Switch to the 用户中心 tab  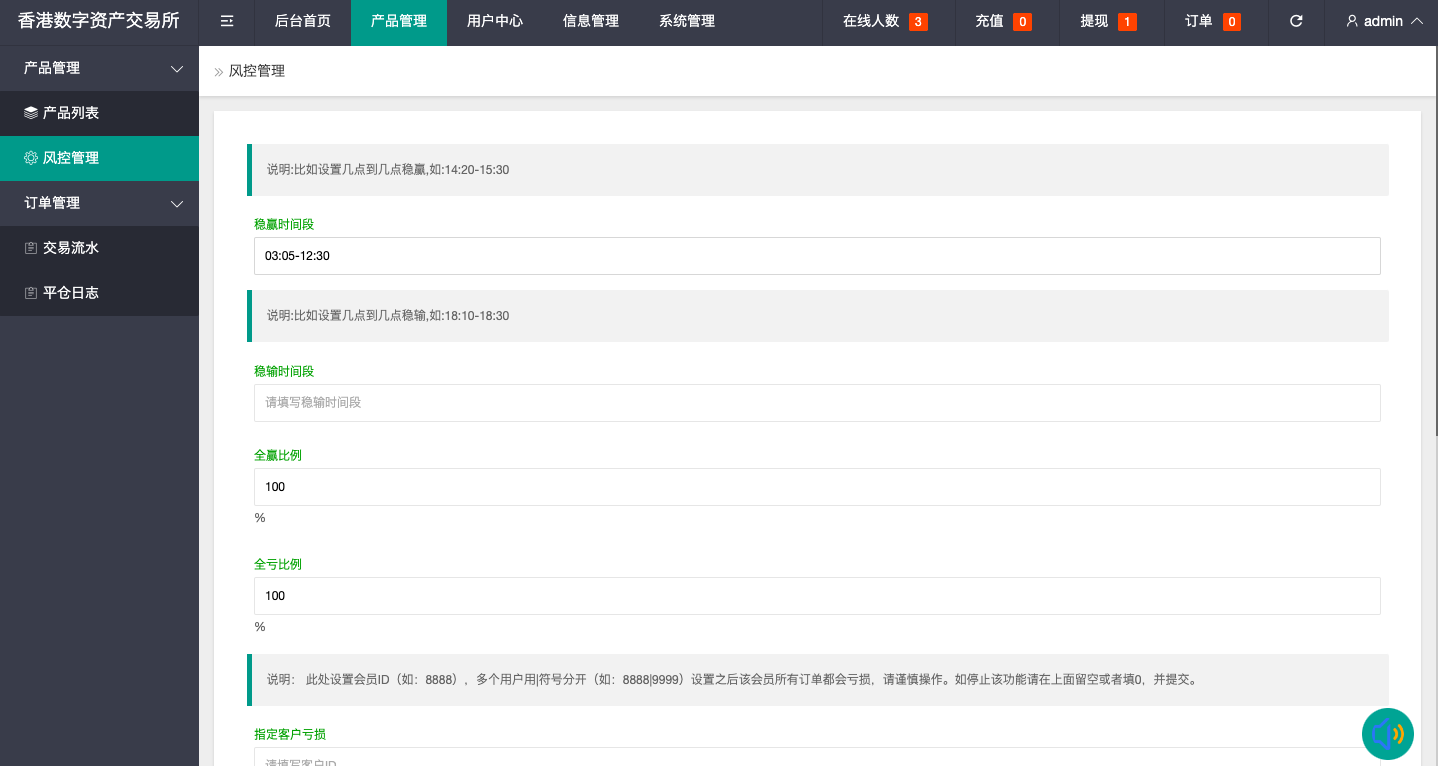[x=496, y=21]
